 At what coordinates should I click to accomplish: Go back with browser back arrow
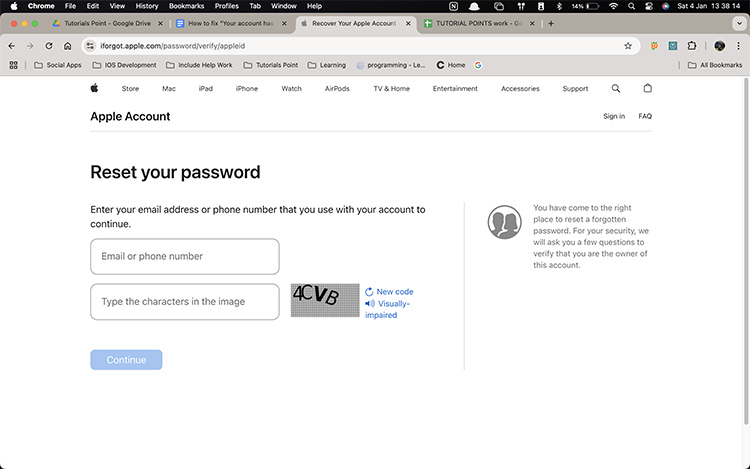(x=11, y=46)
